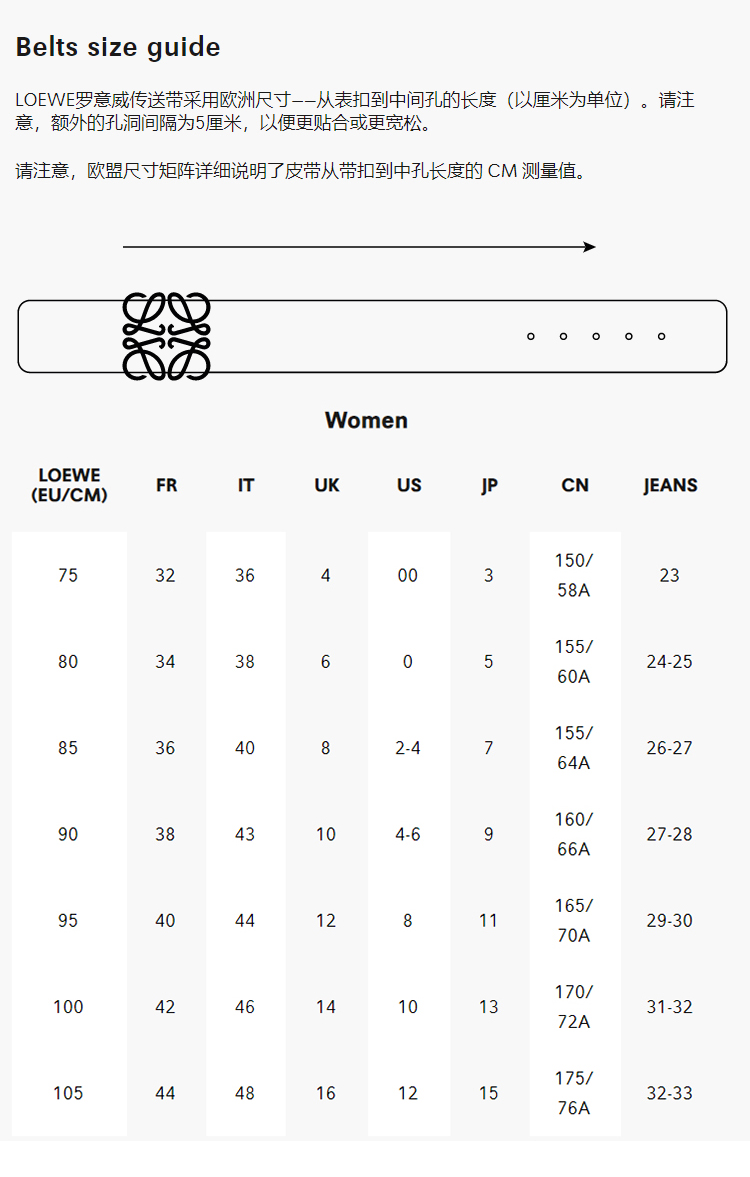Click the leftmost belt hole
Viewport: 750px width, 1177px height.
tap(531, 336)
